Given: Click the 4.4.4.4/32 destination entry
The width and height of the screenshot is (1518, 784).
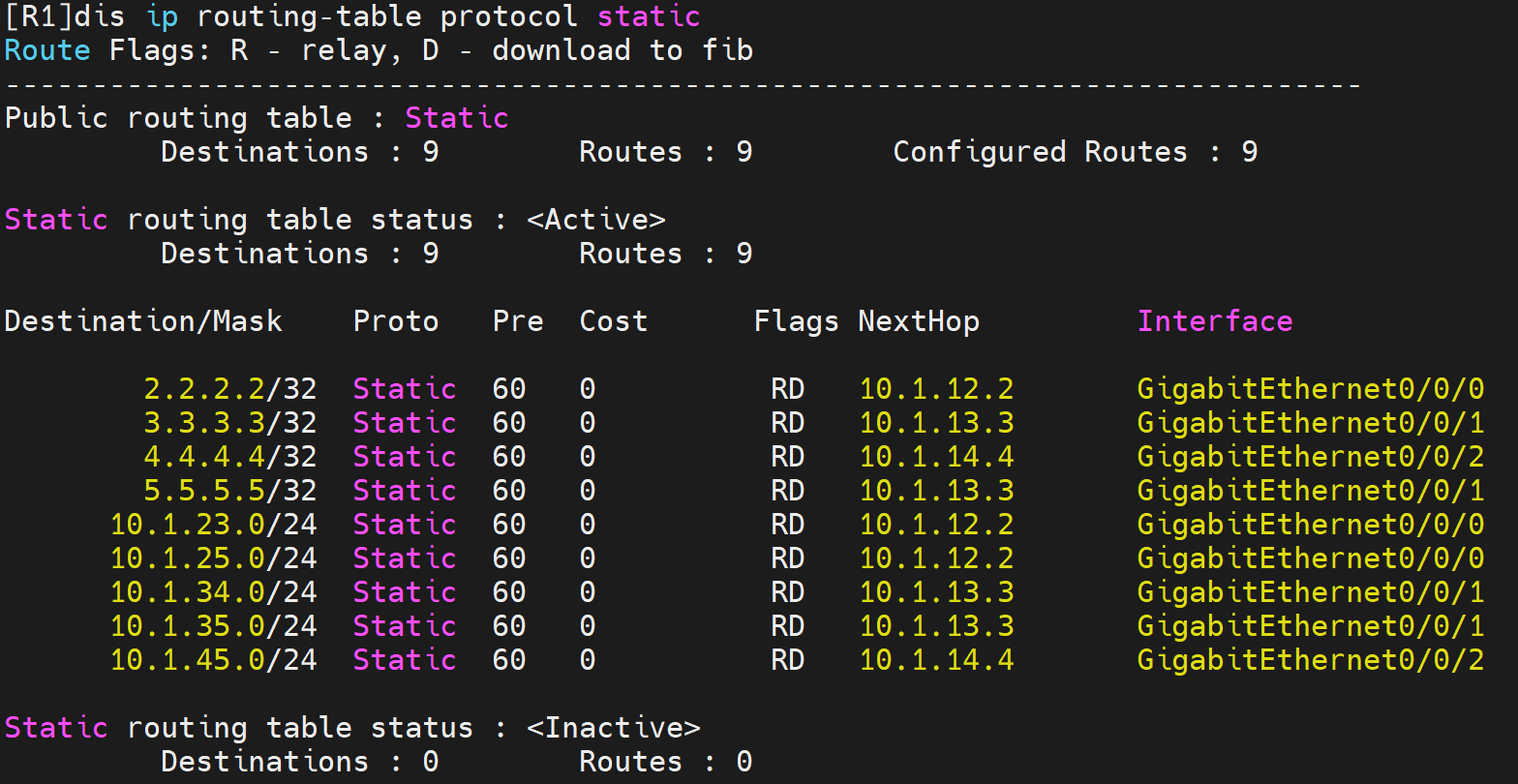Looking at the screenshot, I should (x=230, y=457).
